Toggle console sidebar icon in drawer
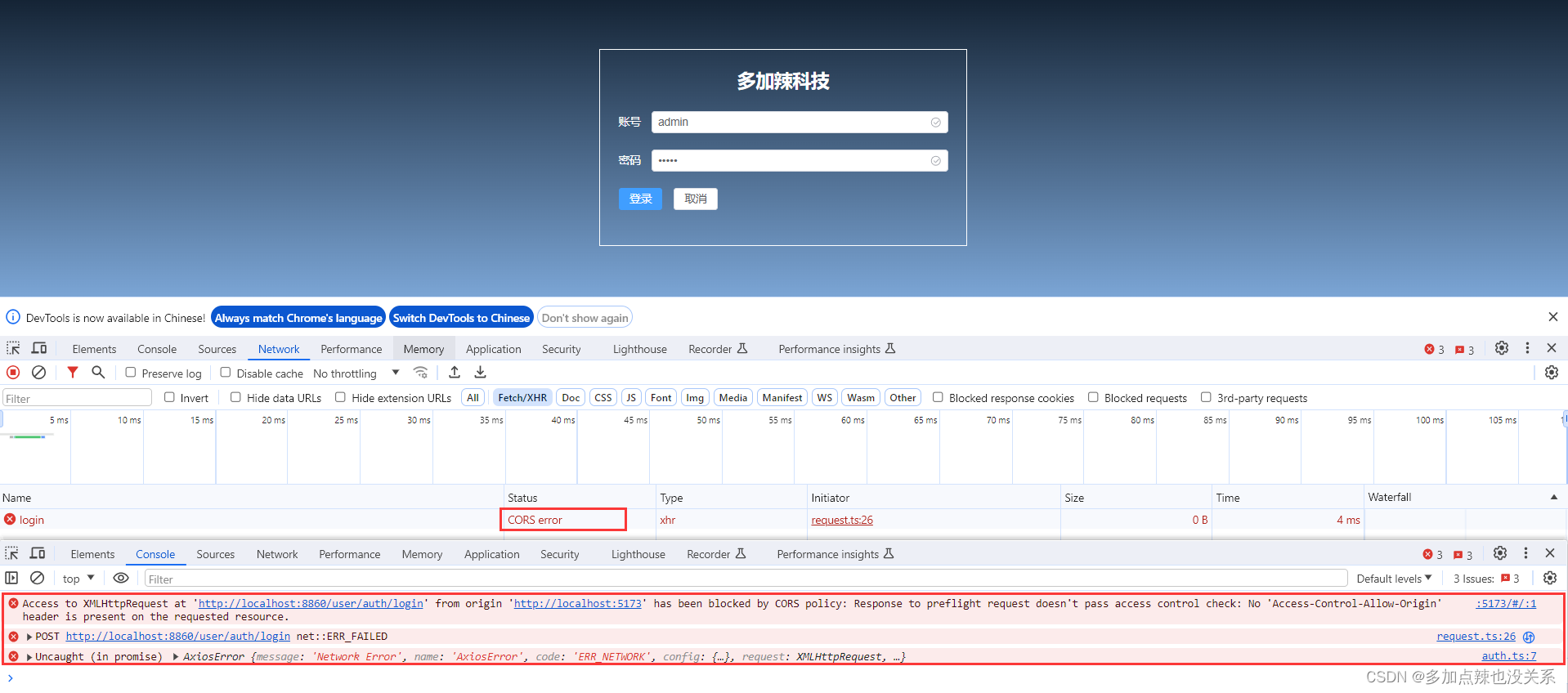 (11, 578)
